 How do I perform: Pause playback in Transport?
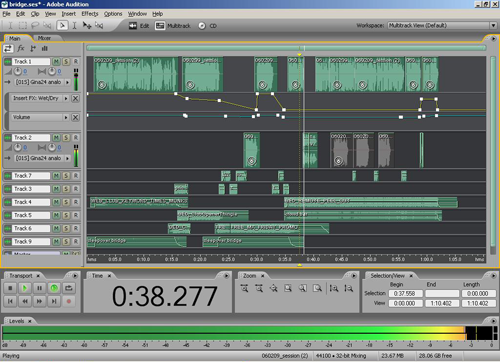pos(39,288)
